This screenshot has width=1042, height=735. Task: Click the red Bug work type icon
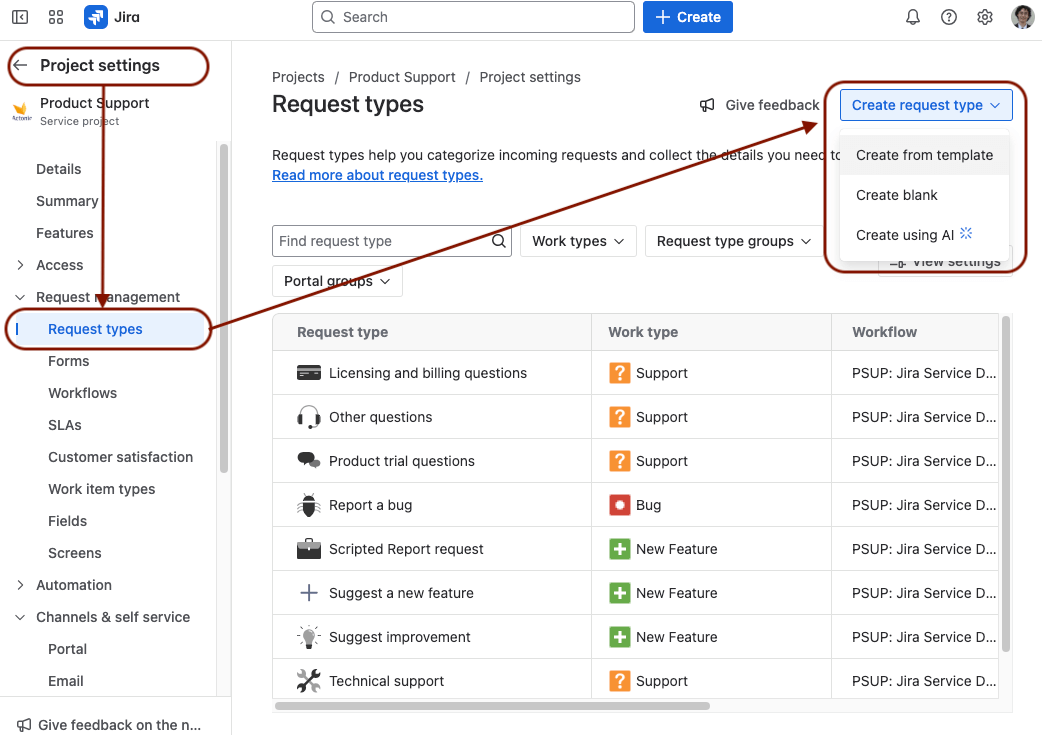click(619, 505)
